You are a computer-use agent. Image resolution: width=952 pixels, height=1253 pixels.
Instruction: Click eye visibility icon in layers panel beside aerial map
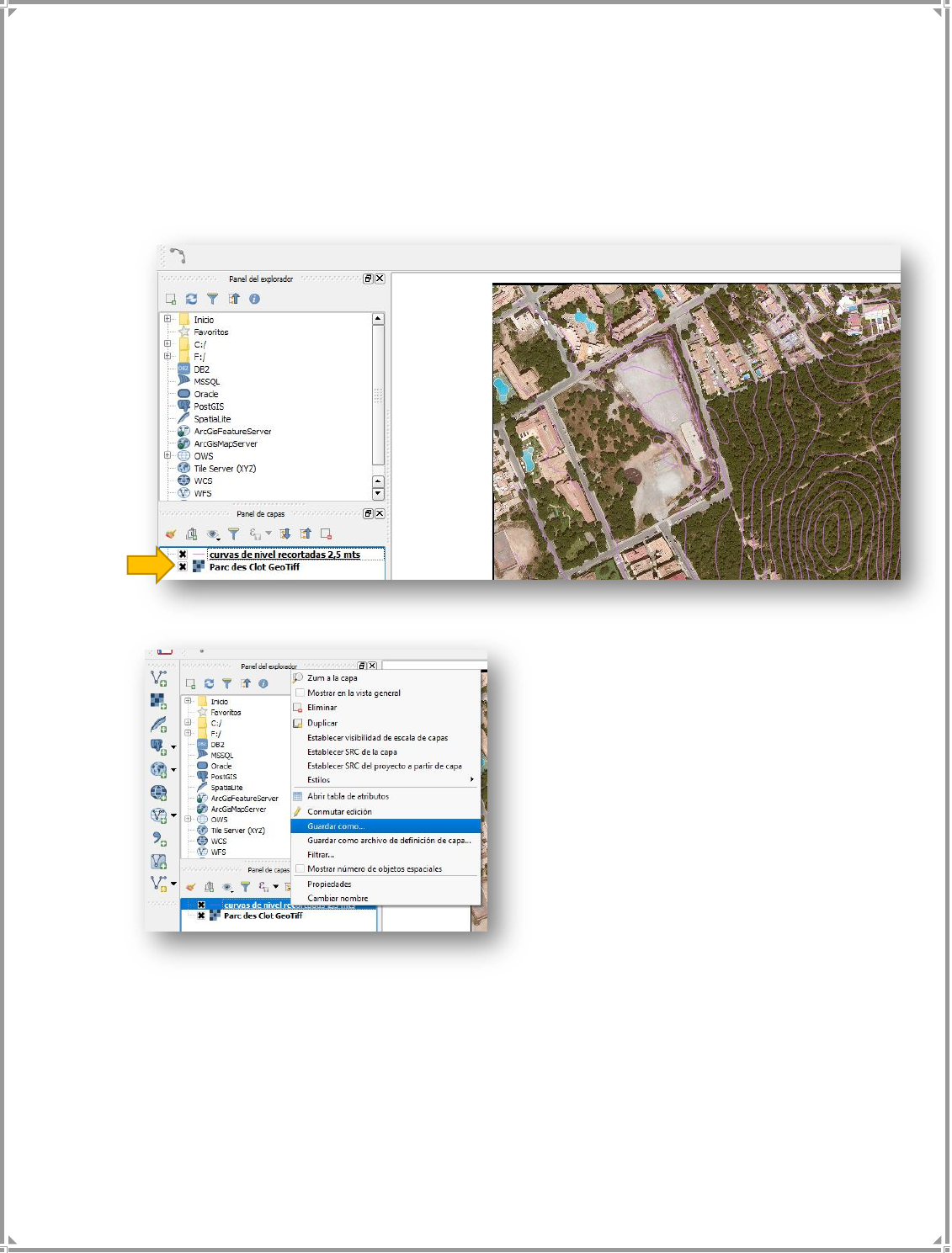tap(214, 534)
